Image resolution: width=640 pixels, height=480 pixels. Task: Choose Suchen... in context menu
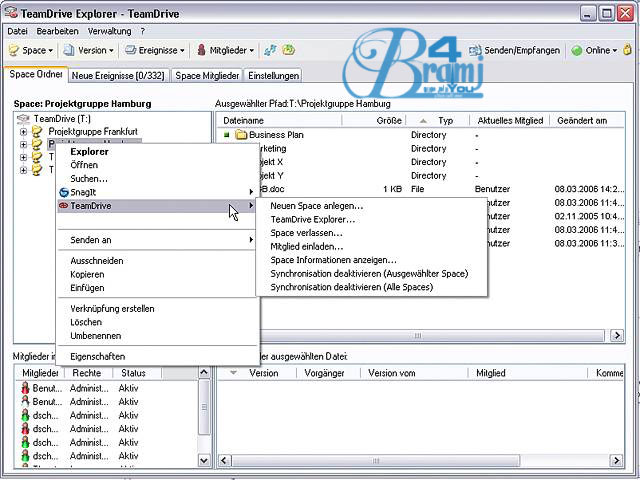(x=157, y=178)
